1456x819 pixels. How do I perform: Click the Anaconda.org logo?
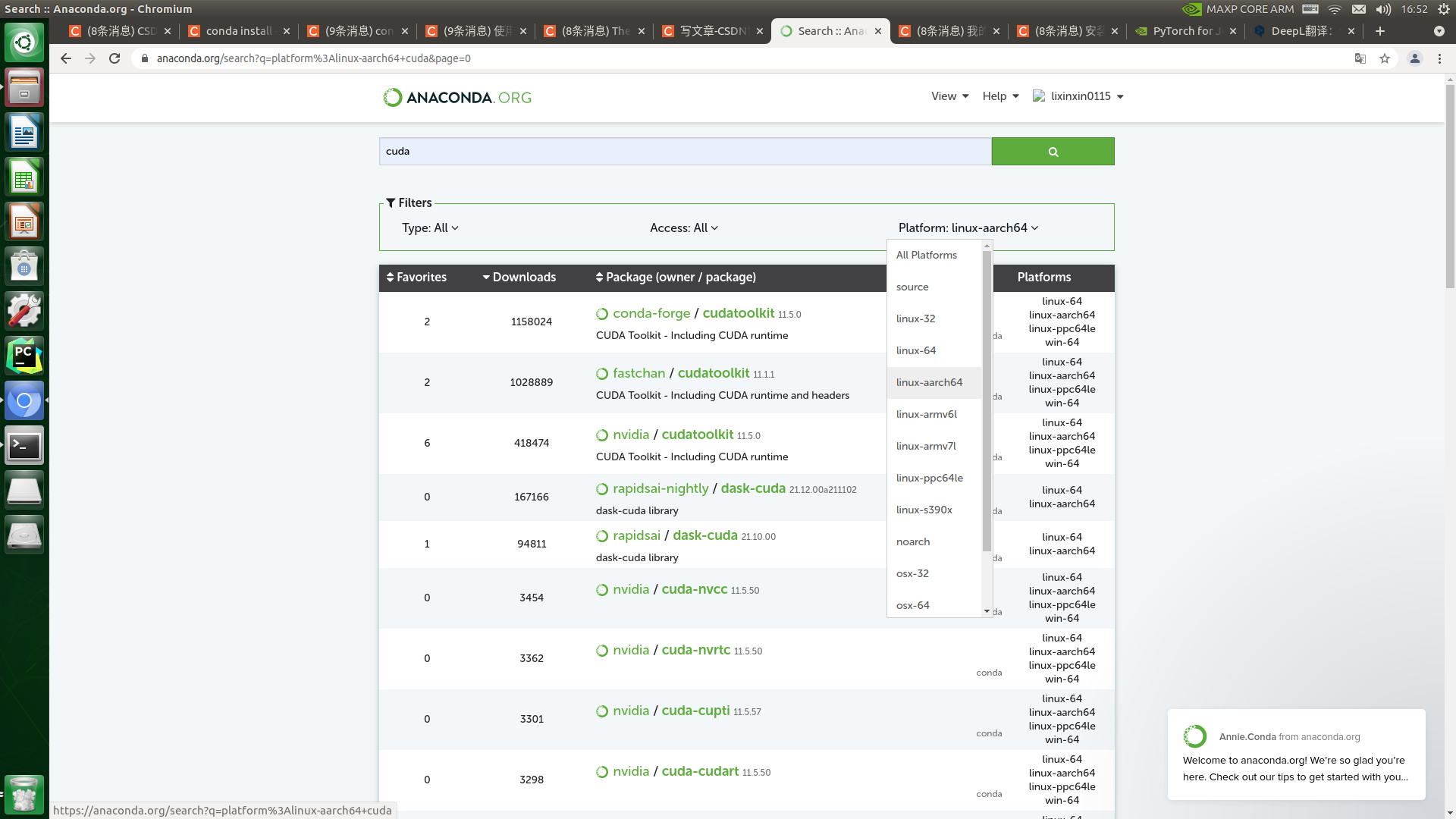457,97
